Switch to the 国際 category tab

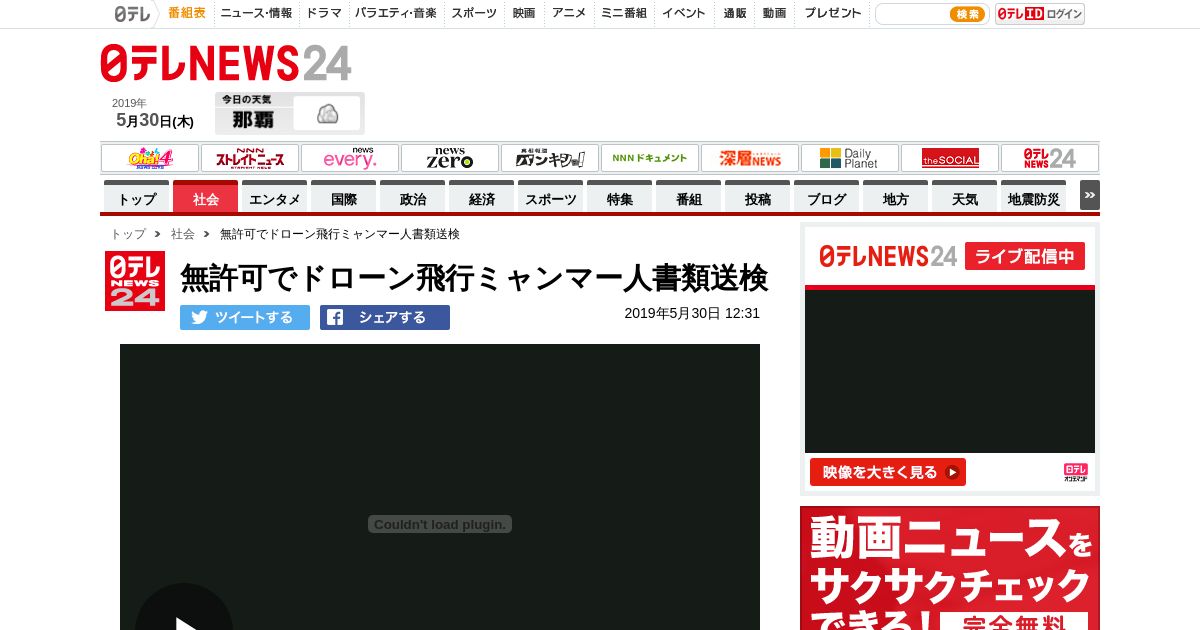pos(344,198)
